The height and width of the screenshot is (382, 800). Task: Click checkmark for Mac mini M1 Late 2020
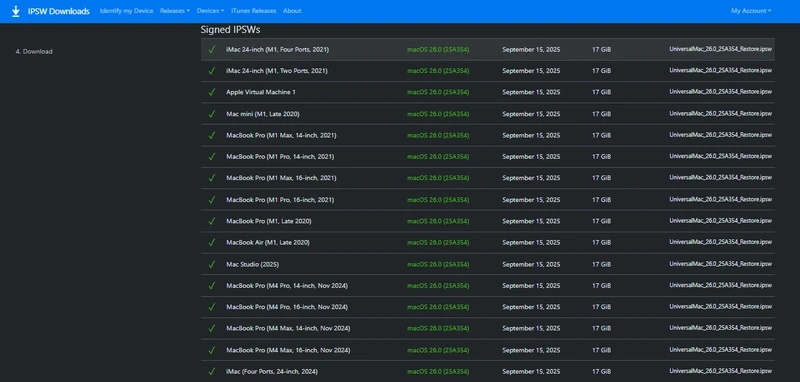pos(212,114)
